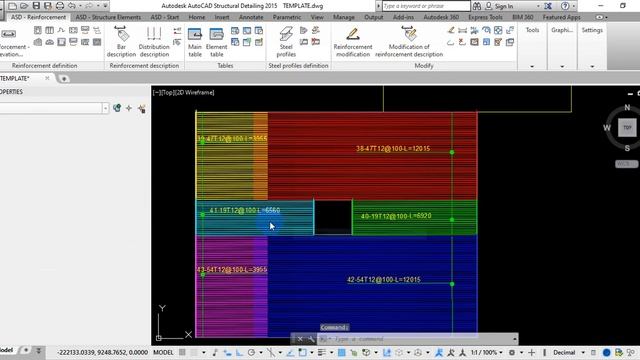Open the Annotate ribbon tab

(251, 17)
